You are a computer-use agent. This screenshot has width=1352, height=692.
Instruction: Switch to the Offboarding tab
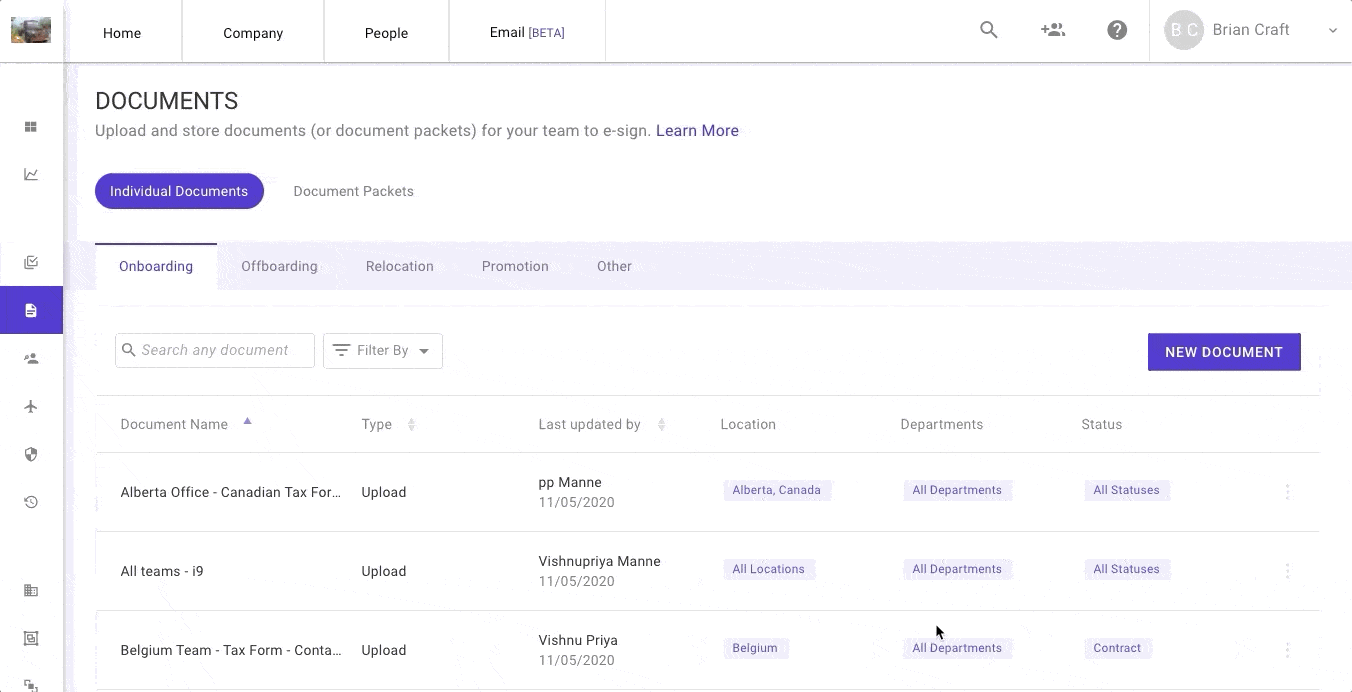pos(279,266)
